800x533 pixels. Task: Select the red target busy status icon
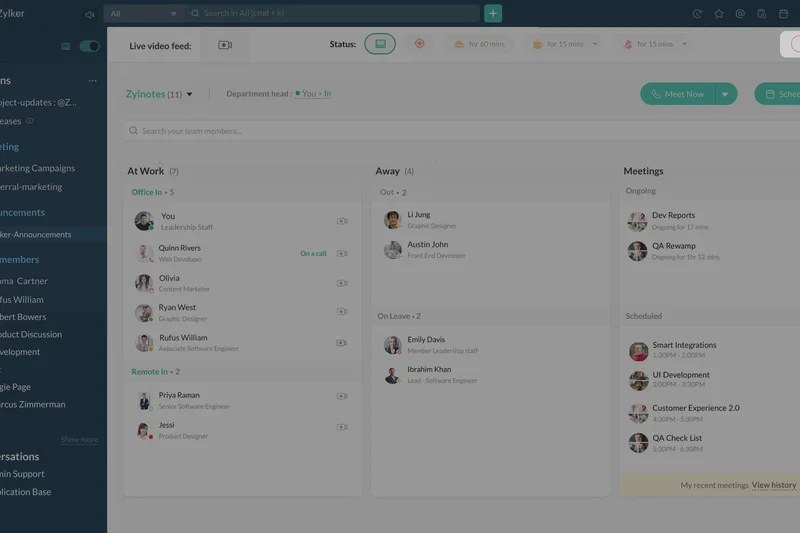419,44
